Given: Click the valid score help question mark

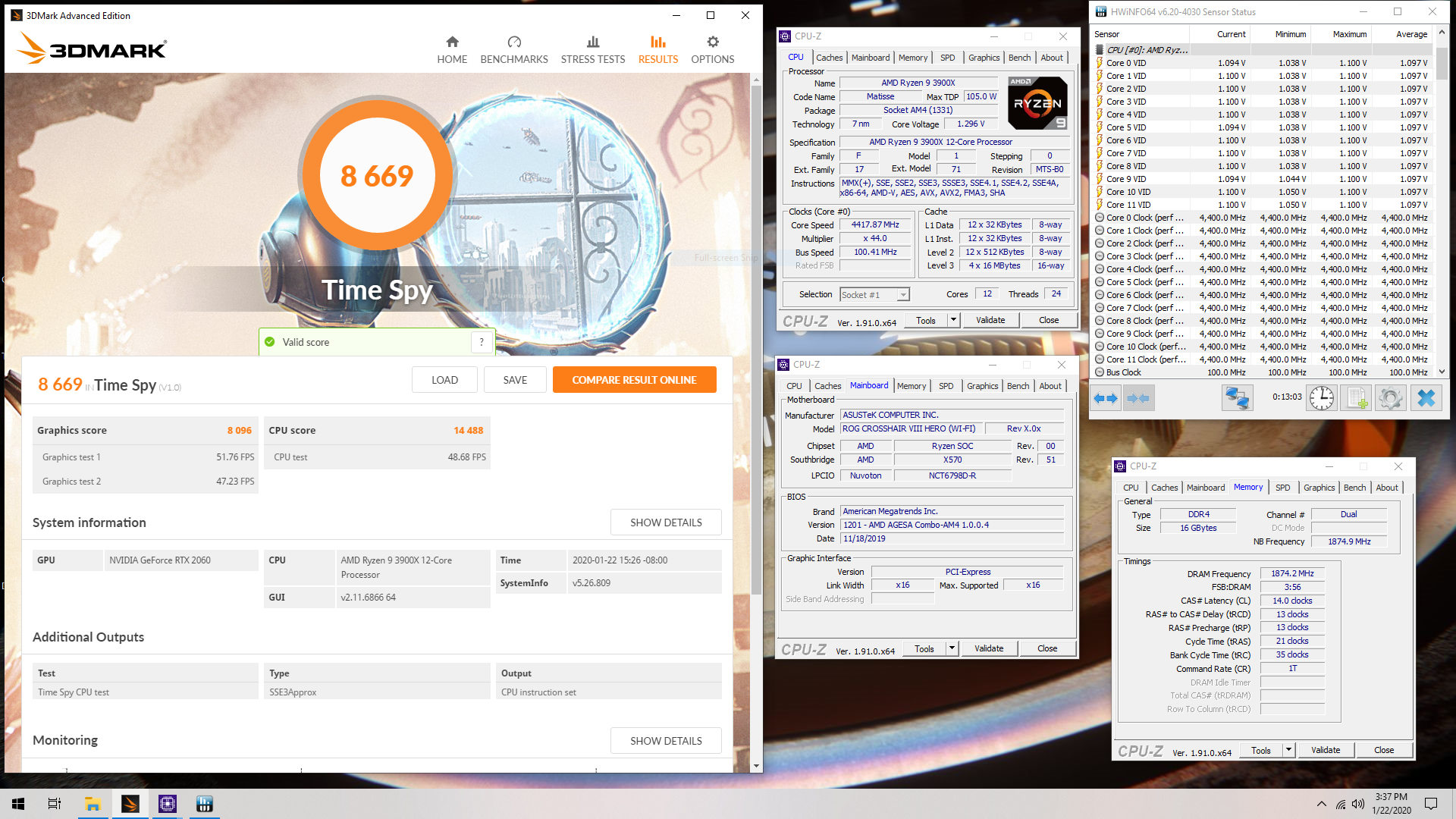Looking at the screenshot, I should point(481,342).
